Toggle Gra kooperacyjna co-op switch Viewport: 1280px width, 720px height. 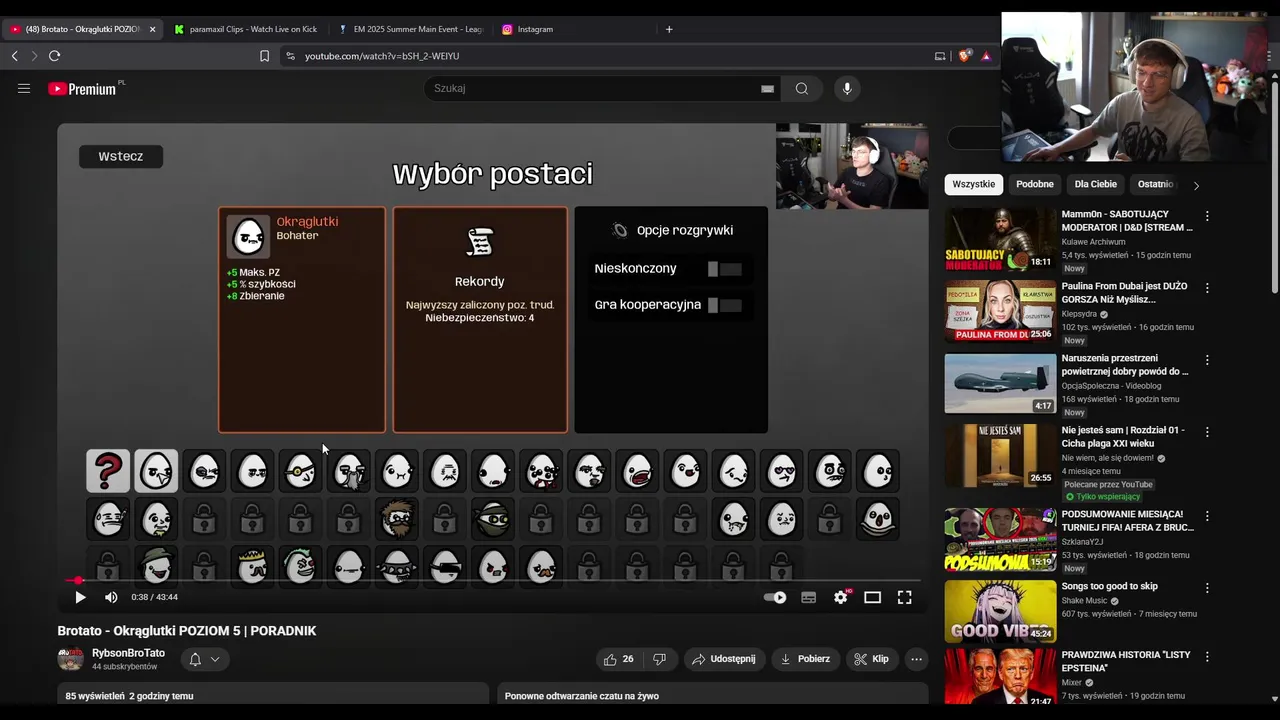pyautogui.click(x=725, y=305)
